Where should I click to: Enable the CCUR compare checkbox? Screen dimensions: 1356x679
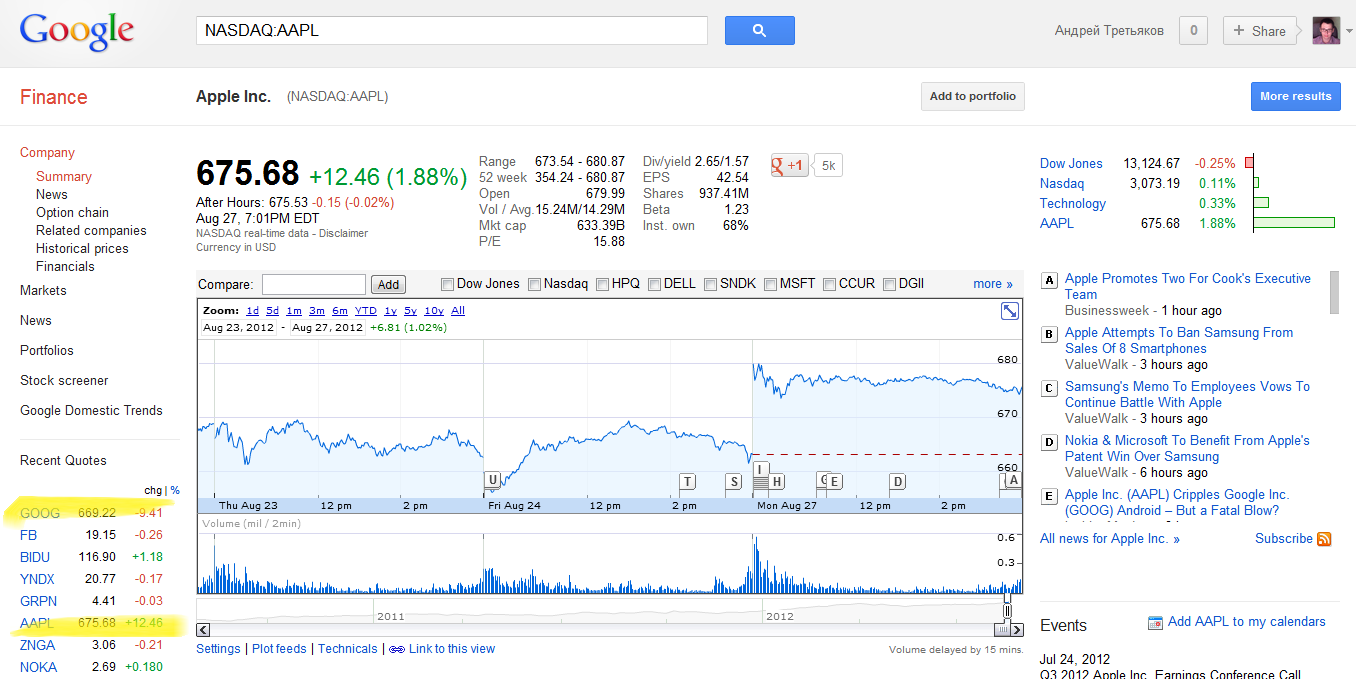click(830, 284)
